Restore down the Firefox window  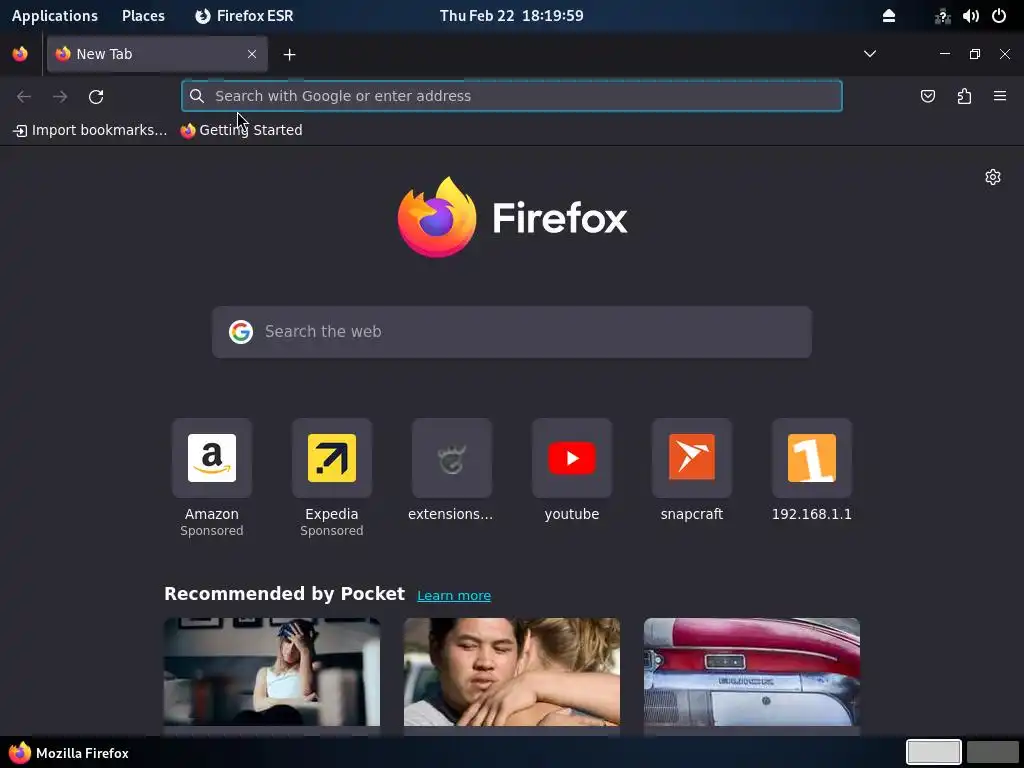pyautogui.click(x=974, y=54)
